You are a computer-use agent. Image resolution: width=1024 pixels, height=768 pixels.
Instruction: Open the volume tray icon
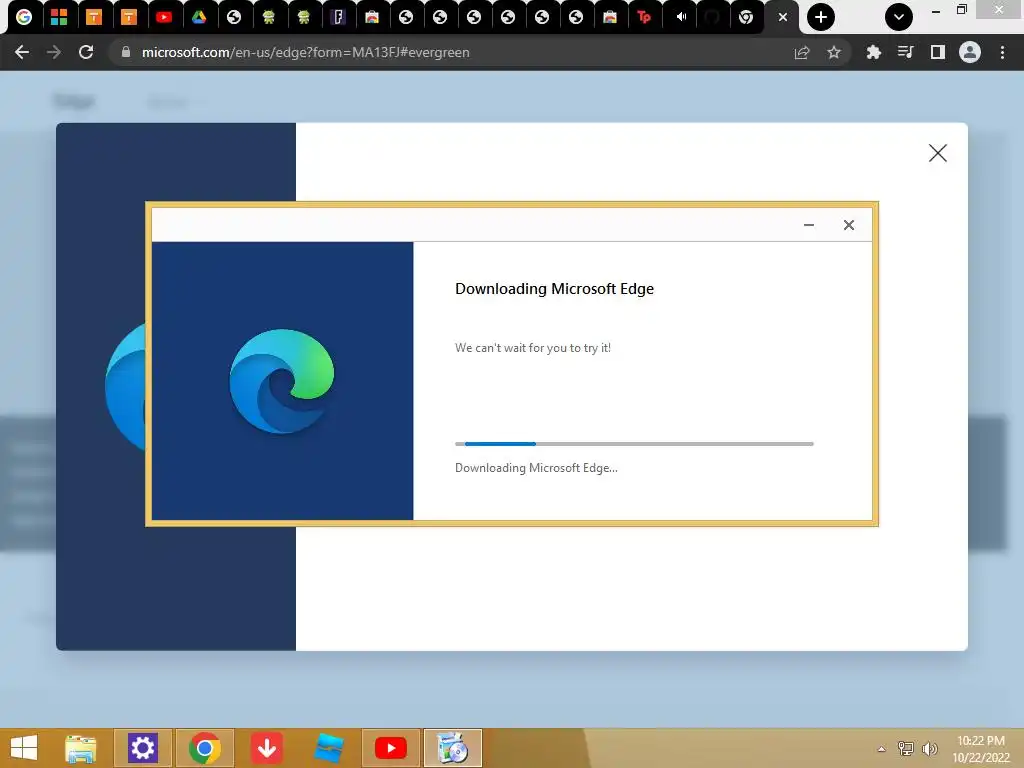click(930, 748)
